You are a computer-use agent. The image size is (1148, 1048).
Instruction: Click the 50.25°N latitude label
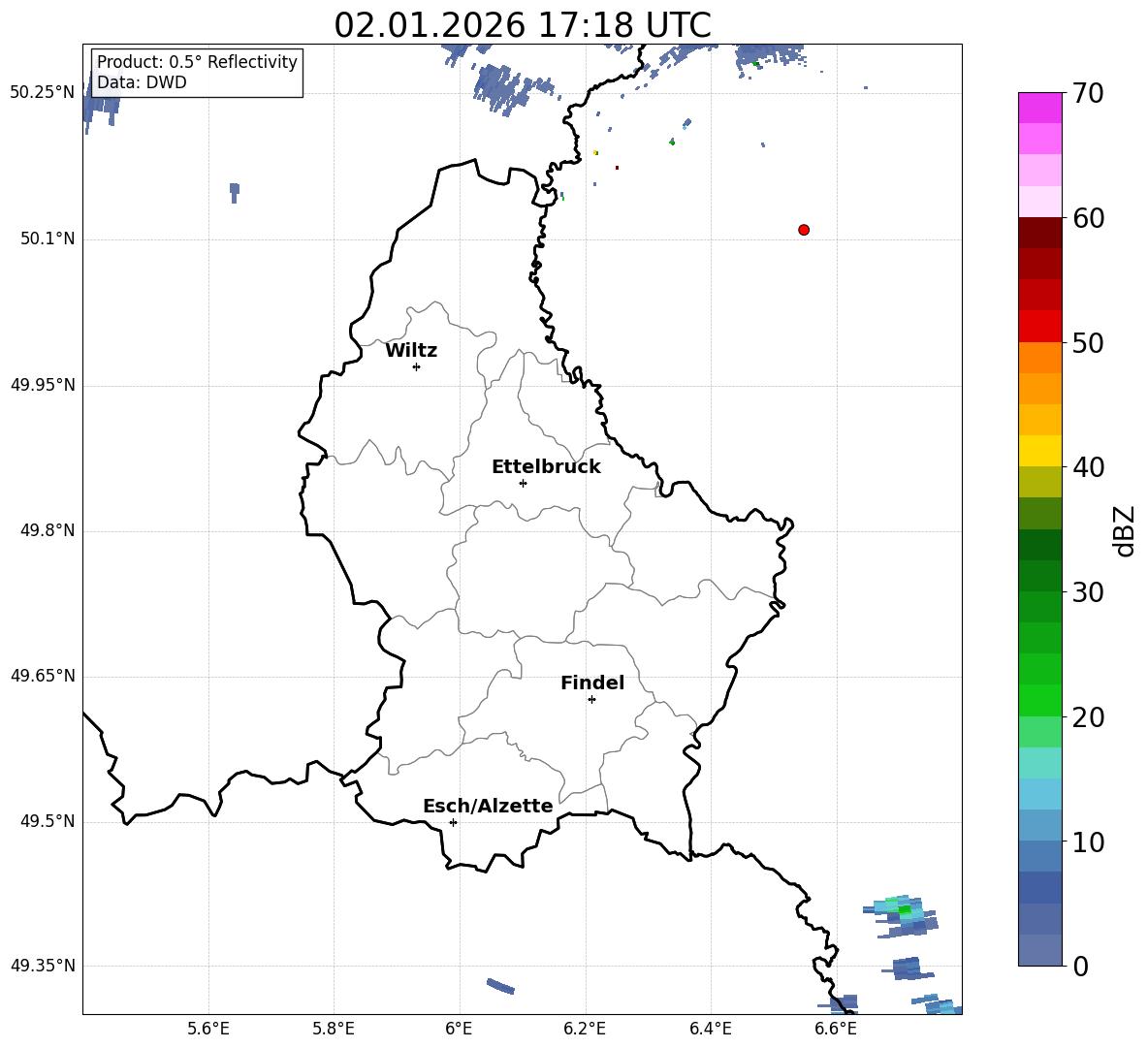point(43,93)
